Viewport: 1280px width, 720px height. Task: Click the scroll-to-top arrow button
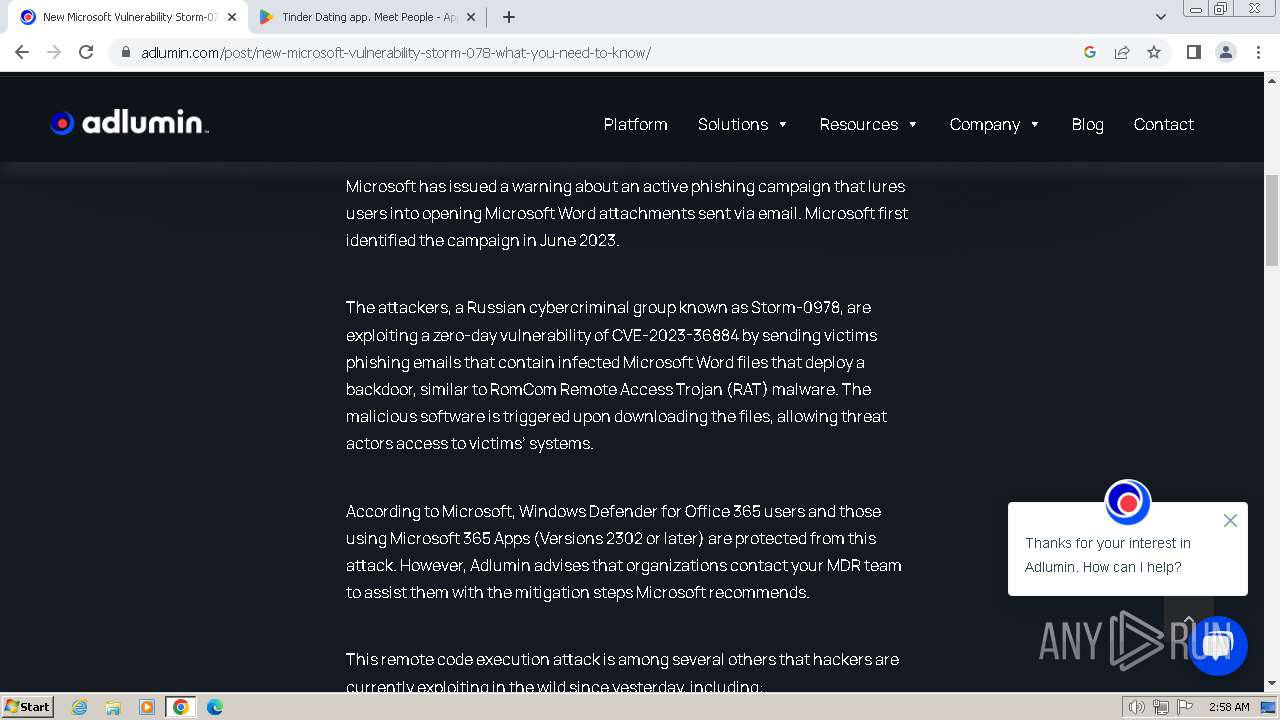pos(1188,620)
